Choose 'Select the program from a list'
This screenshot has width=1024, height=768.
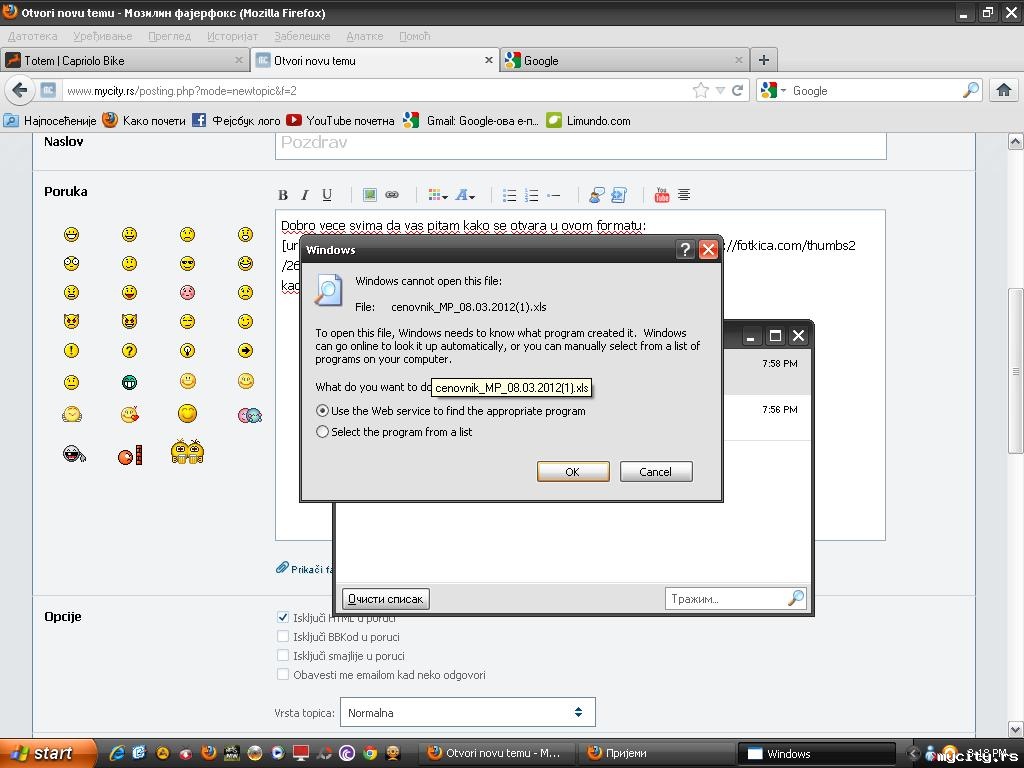pyautogui.click(x=322, y=432)
